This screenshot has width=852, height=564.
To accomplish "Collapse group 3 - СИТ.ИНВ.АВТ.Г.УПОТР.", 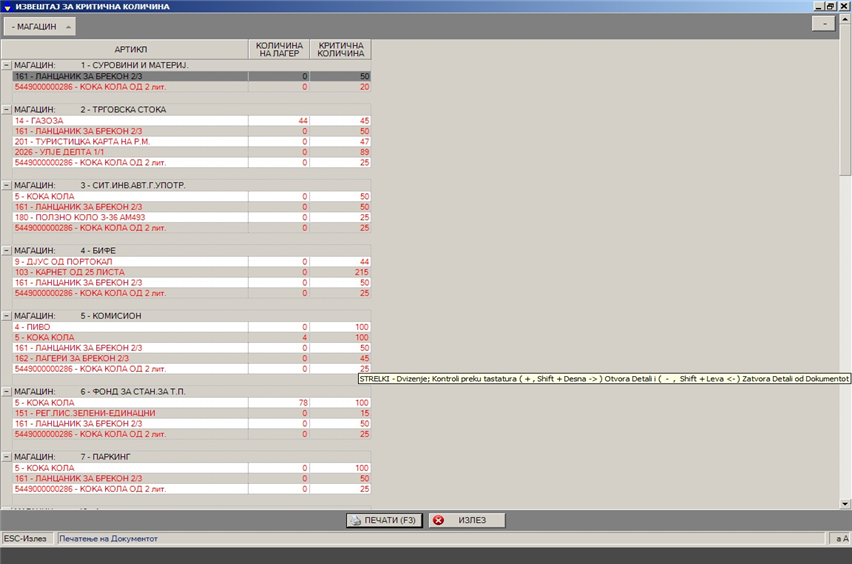I will coord(6,185).
